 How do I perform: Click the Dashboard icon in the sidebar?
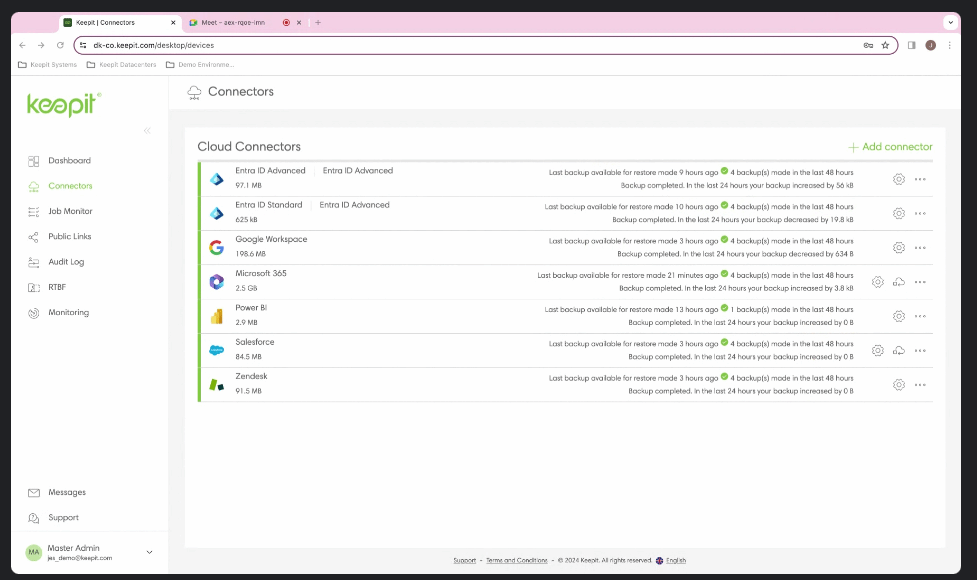click(34, 161)
